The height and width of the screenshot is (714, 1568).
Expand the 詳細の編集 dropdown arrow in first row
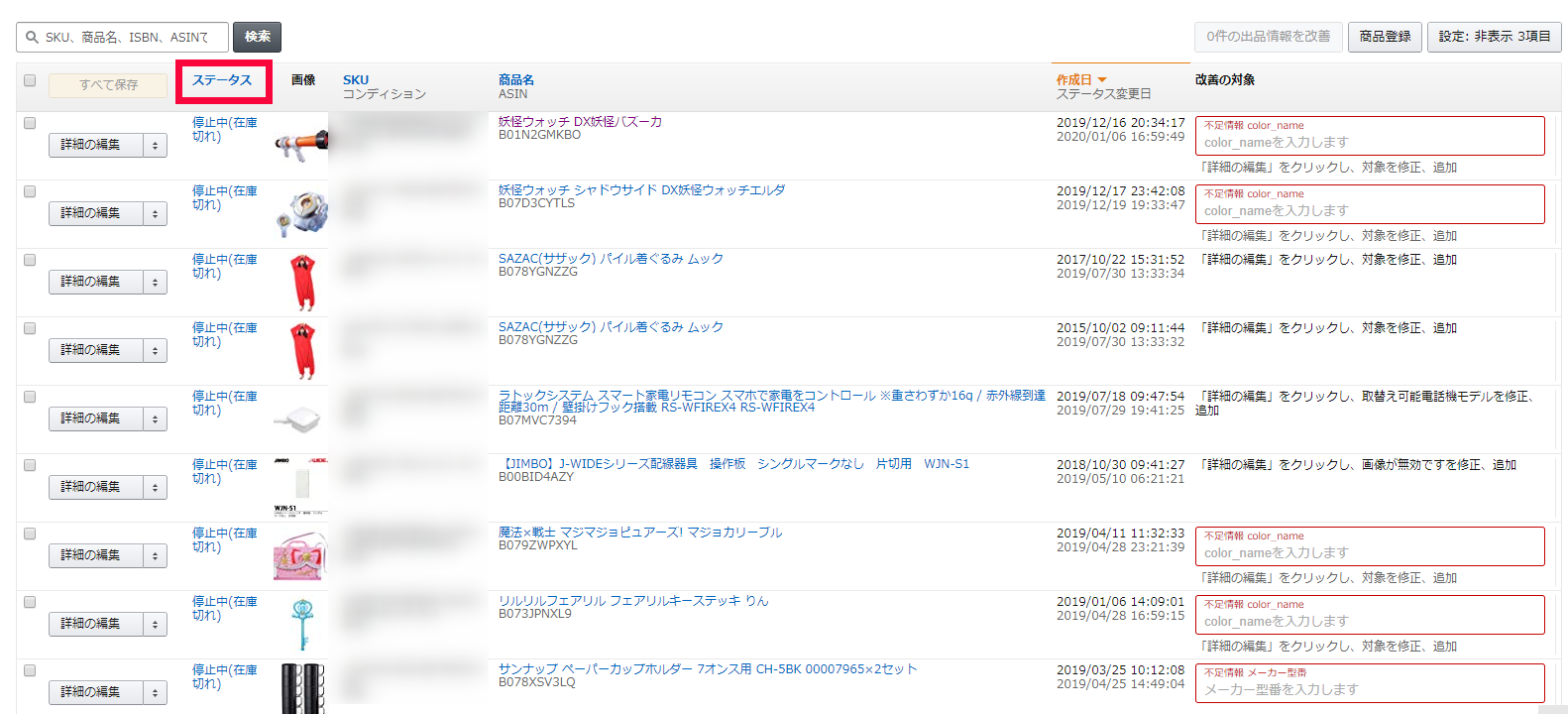pyautogui.click(x=155, y=146)
